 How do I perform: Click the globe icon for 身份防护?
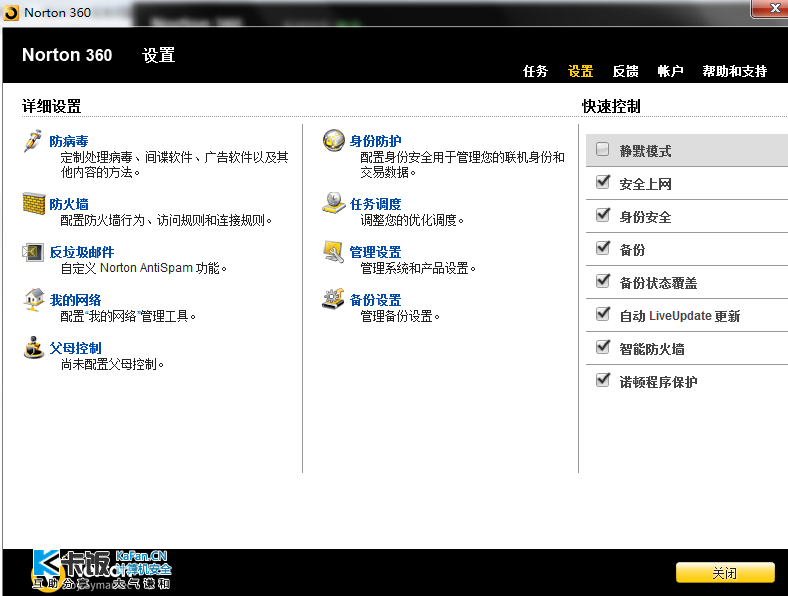(x=334, y=140)
